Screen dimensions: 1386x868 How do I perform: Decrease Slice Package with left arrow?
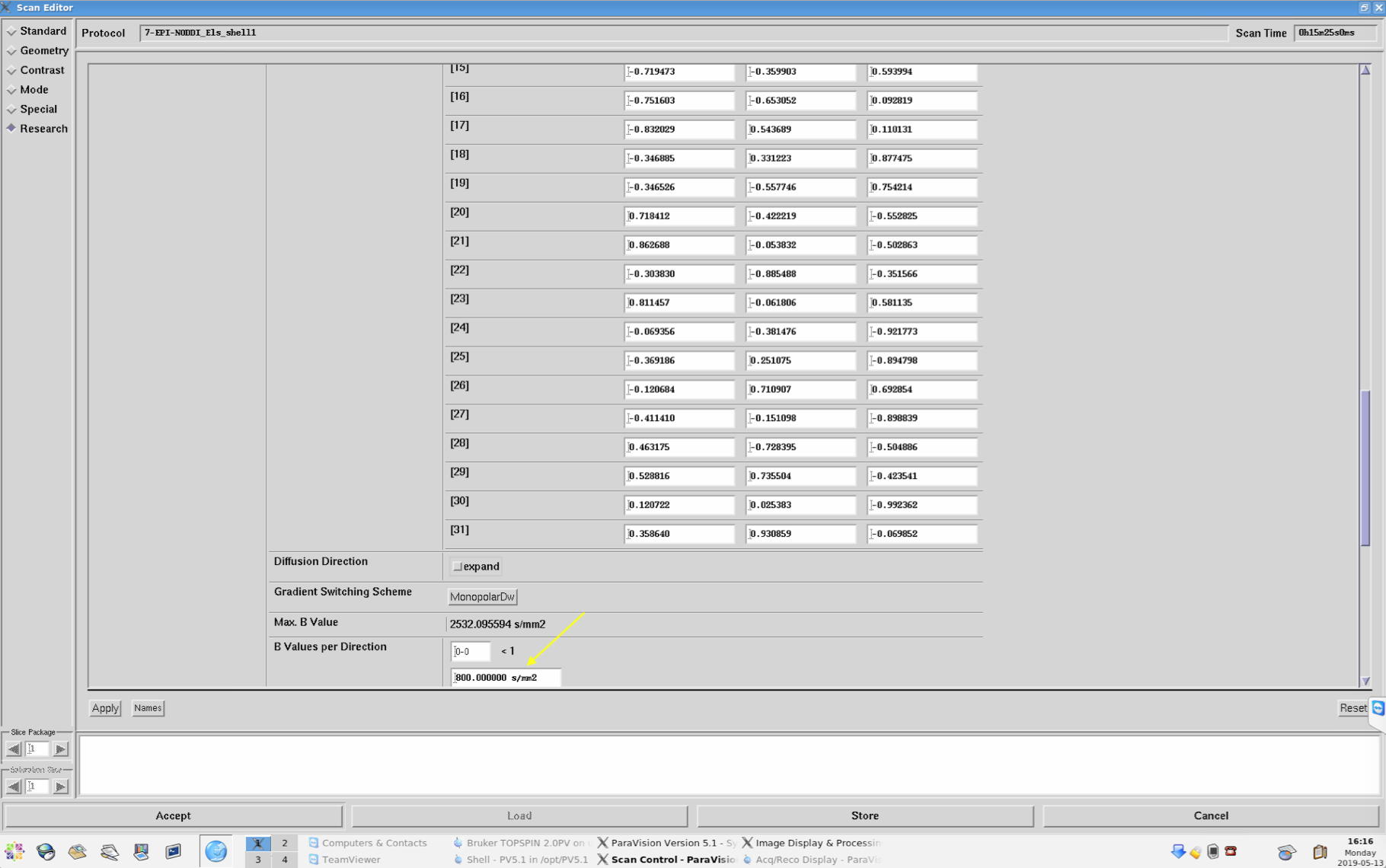(14, 749)
